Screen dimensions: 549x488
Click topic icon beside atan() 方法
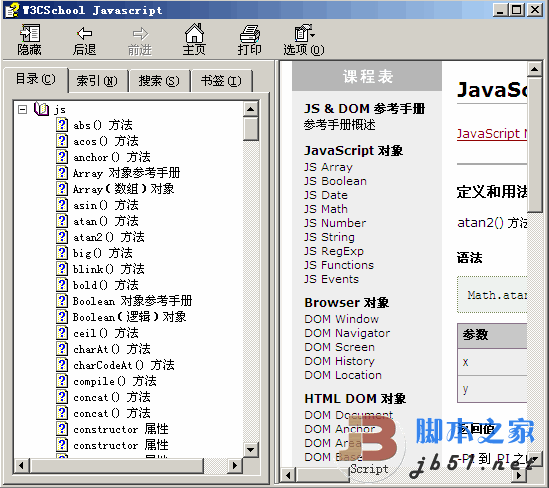(62, 221)
